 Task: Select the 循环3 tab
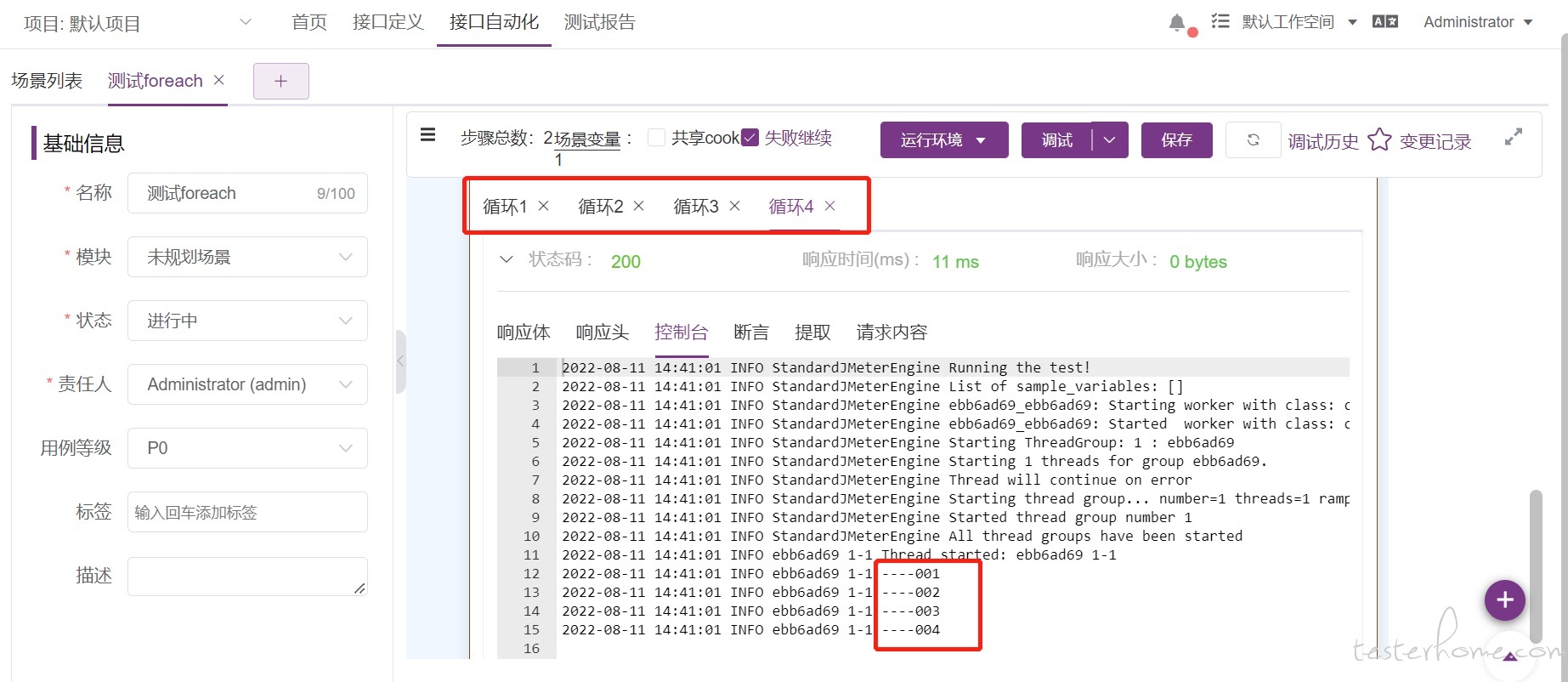(x=696, y=207)
